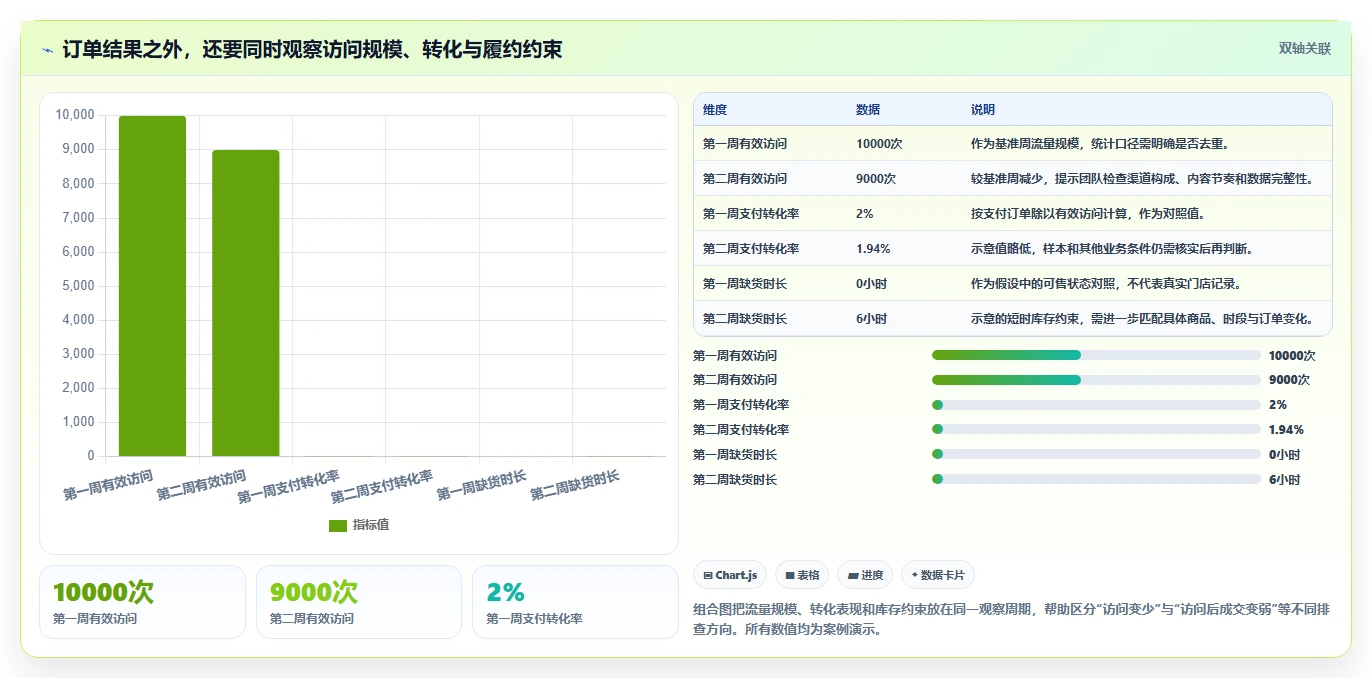Click the 双轴关联 label in header

[1305, 48]
